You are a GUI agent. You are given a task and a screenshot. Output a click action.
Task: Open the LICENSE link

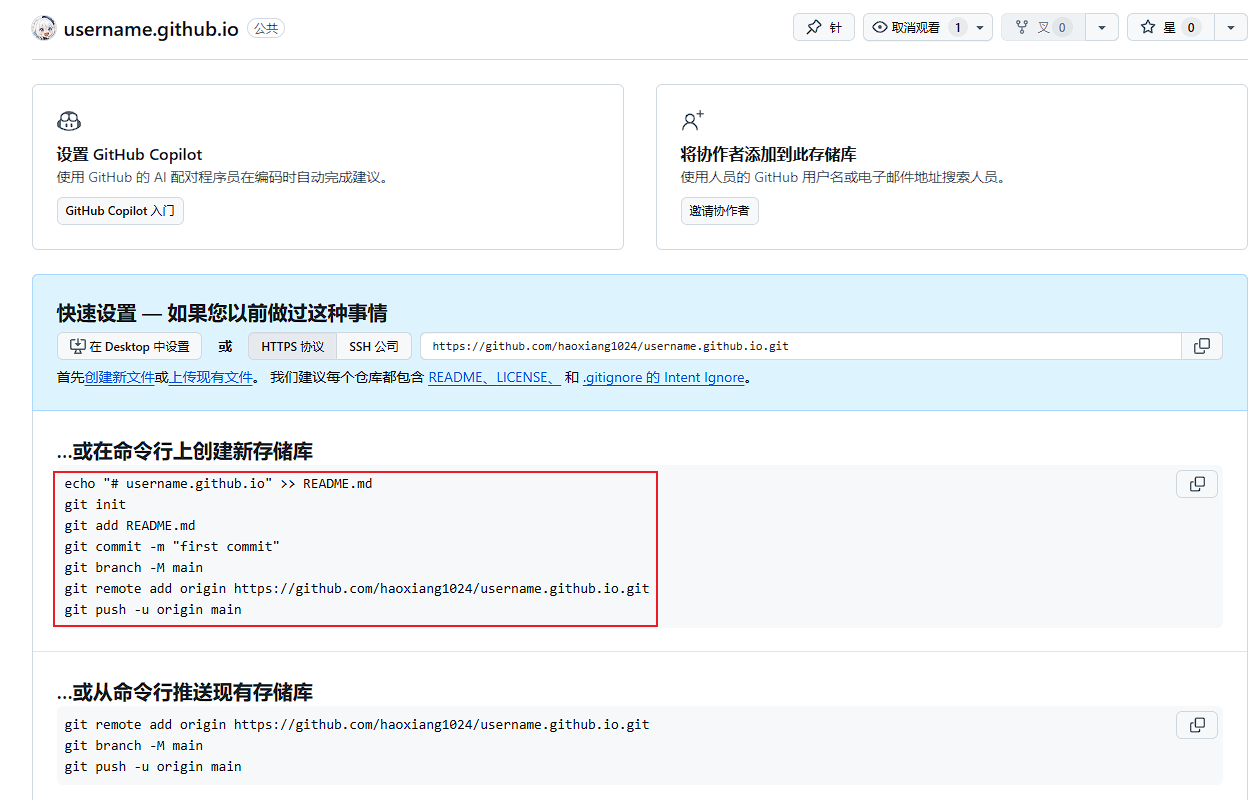(524, 378)
